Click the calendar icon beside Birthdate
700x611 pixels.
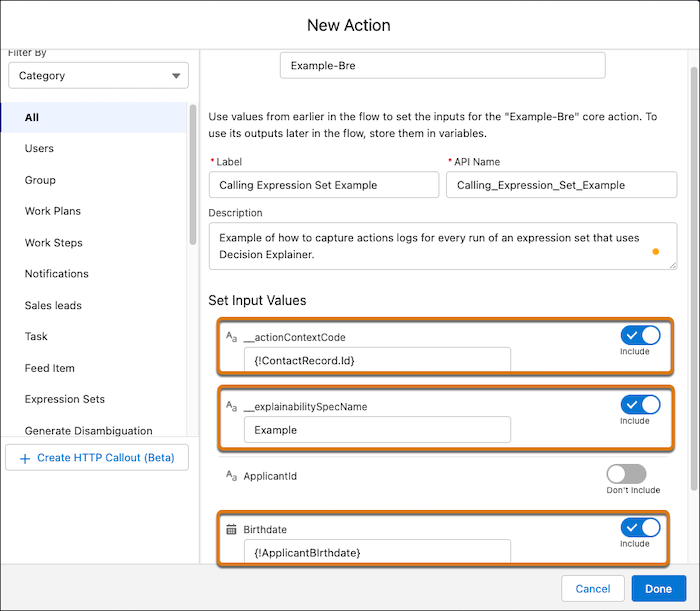point(231,529)
